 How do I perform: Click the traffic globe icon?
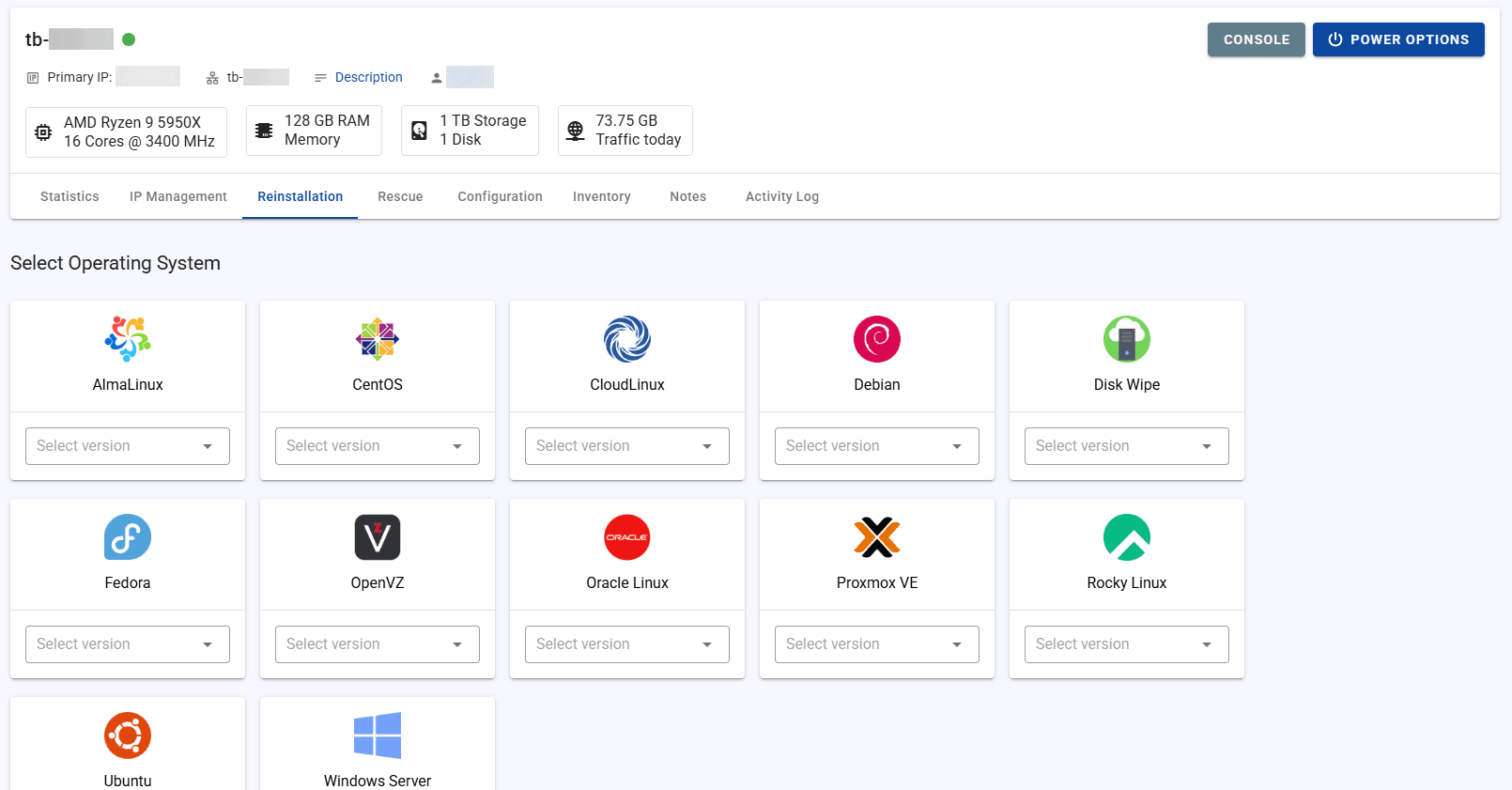click(576, 131)
